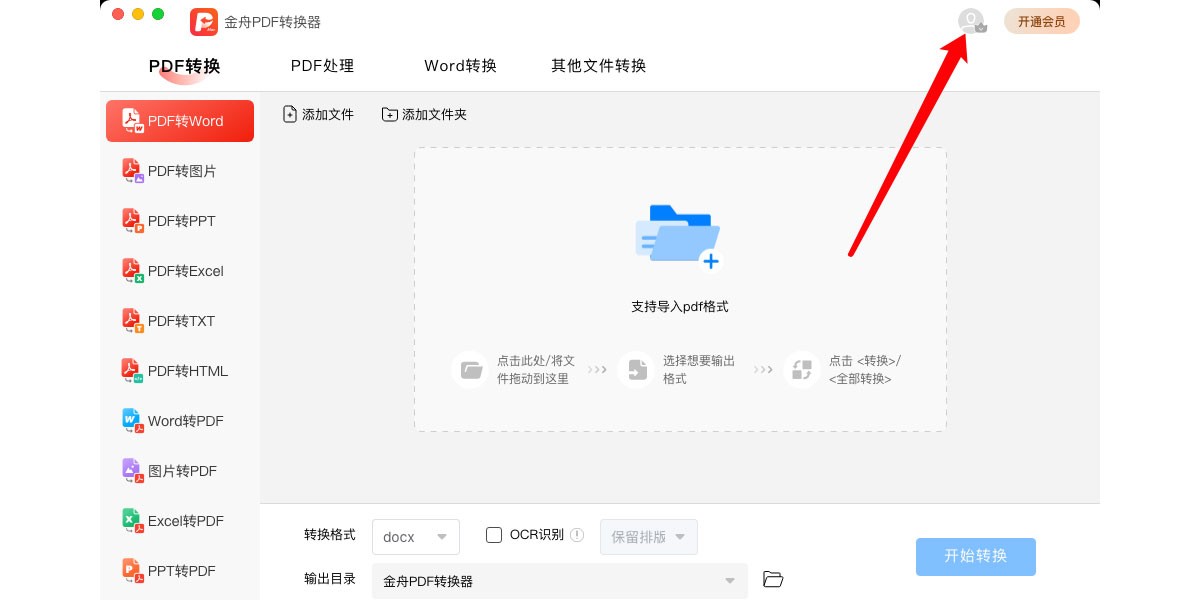Switch to the Word转换 tab
This screenshot has width=1200, height=600.
460,66
